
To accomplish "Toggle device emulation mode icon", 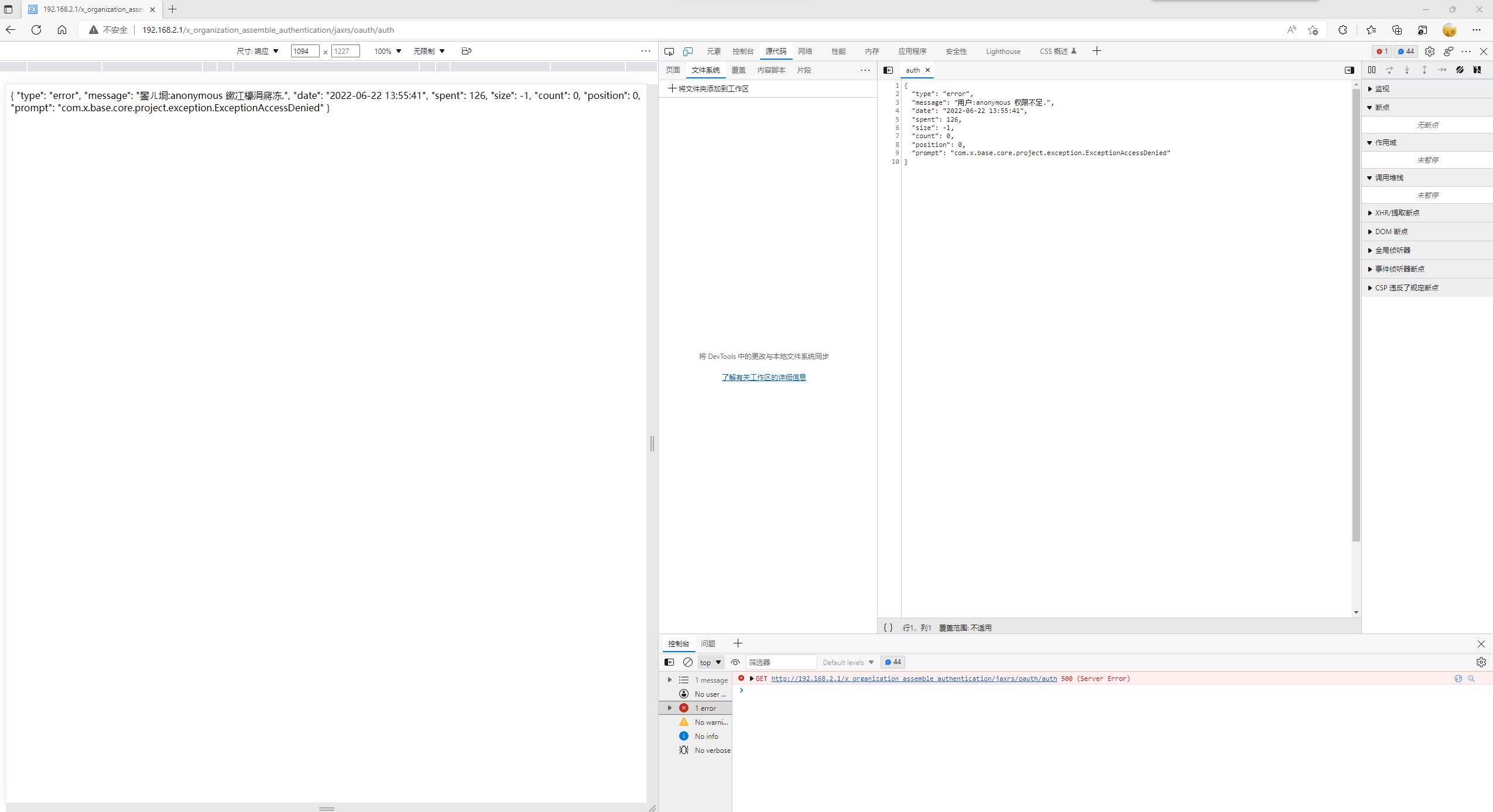I will (688, 52).
